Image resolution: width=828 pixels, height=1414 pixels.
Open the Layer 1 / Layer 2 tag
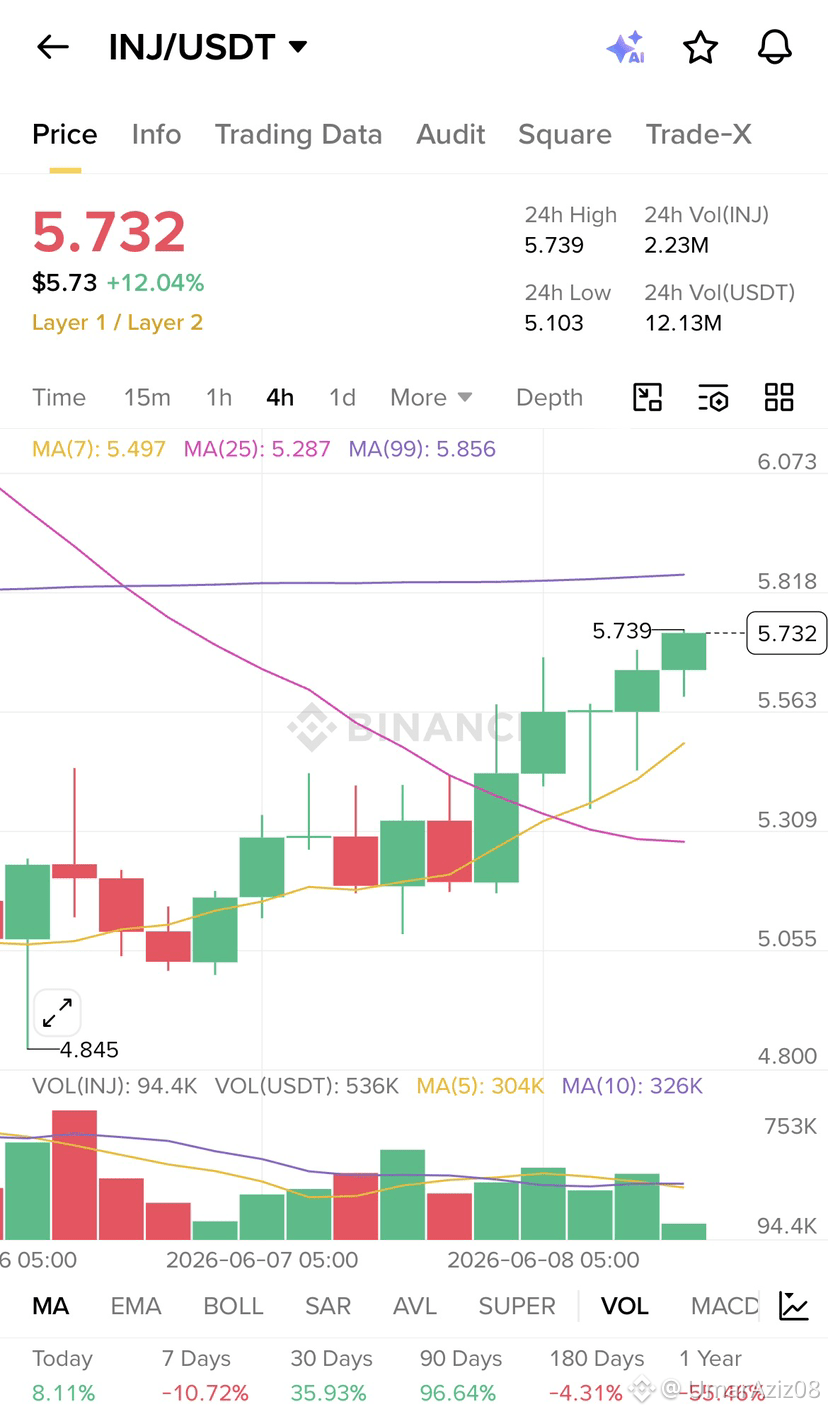pyautogui.click(x=117, y=322)
